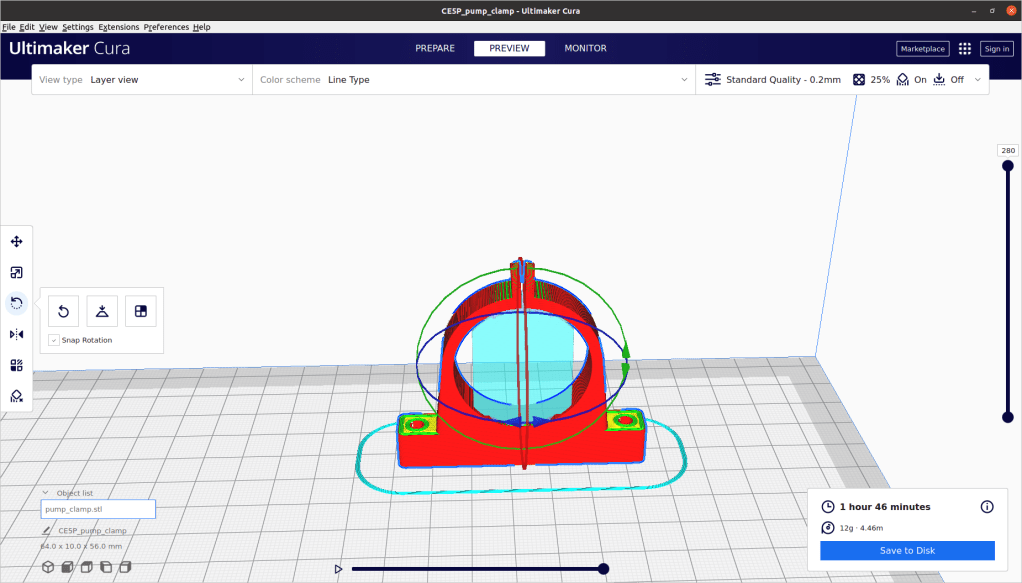
Task: Activate the Mirror tool
Action: (16, 334)
